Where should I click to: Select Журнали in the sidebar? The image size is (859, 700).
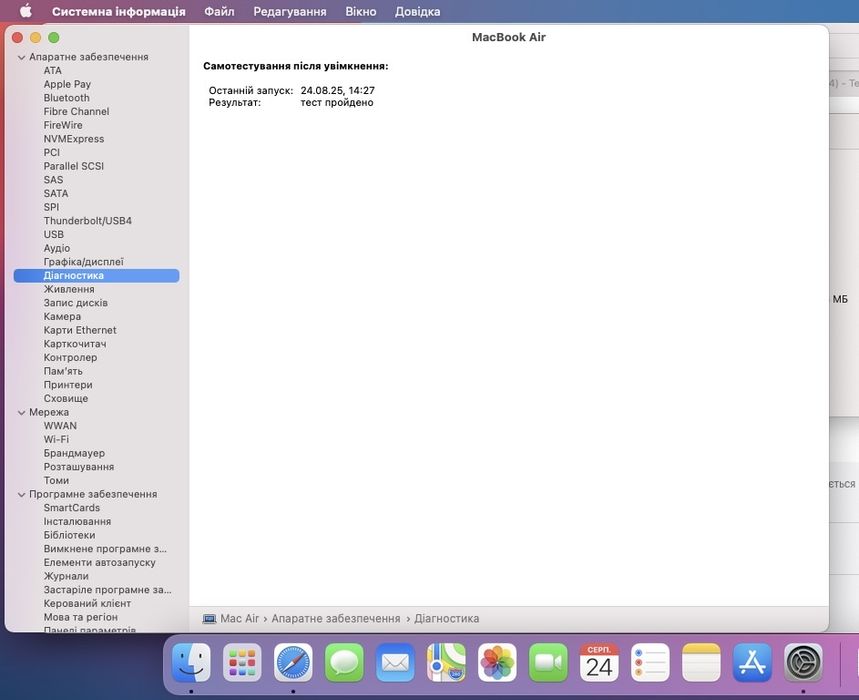click(x=66, y=576)
